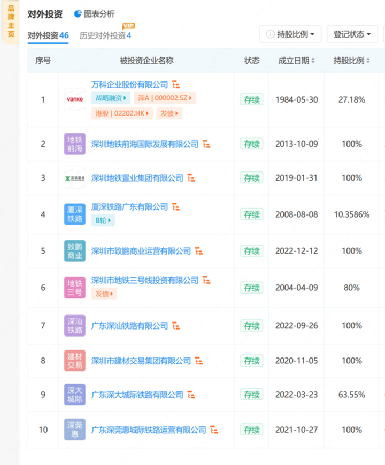Click equity structure icon next to 深圳地铁前海国际发展有限公司
Viewport: 385px width, 465px height.
[207, 144]
